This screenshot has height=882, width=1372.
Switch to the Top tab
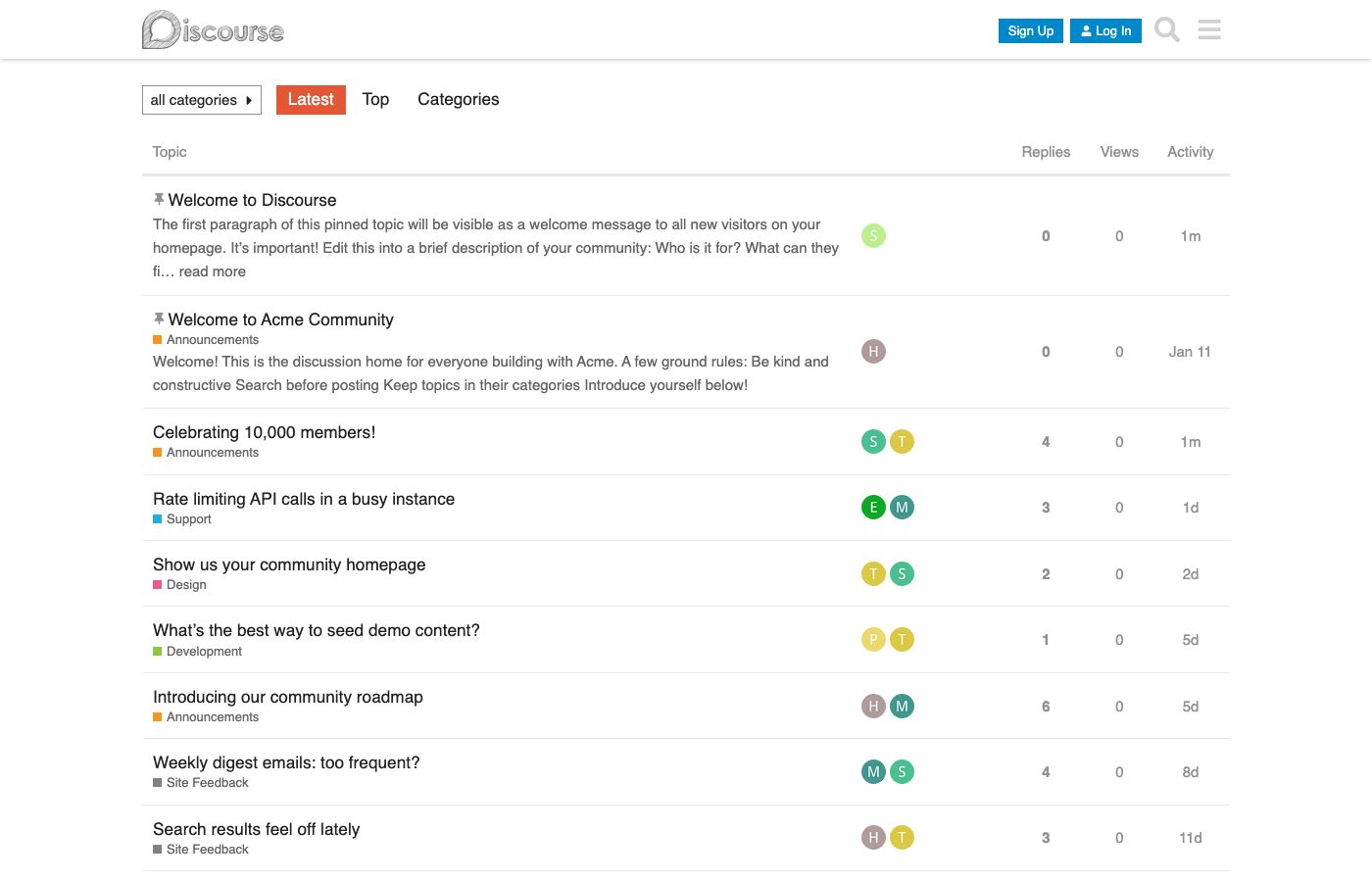tap(375, 99)
